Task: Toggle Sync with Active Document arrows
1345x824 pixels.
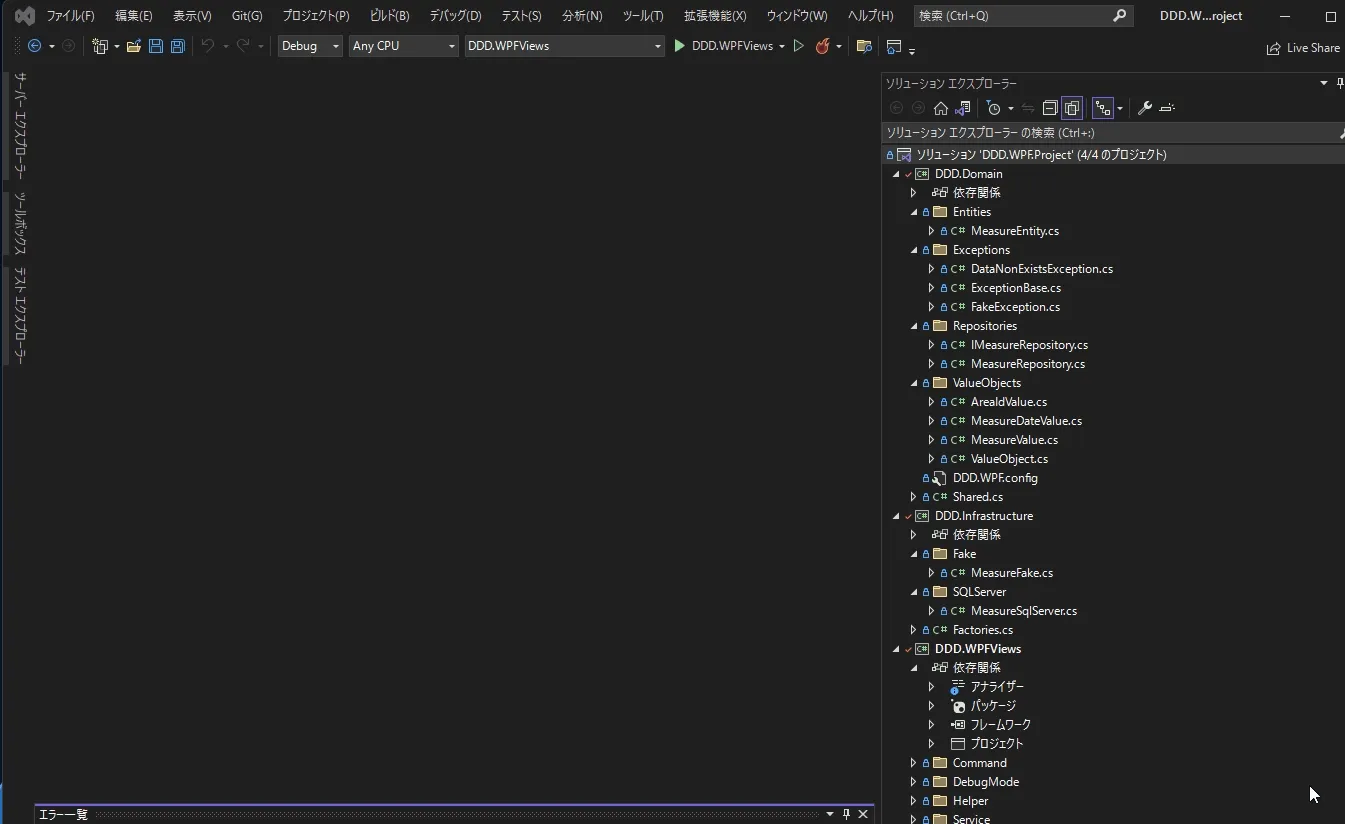Action: [1028, 108]
